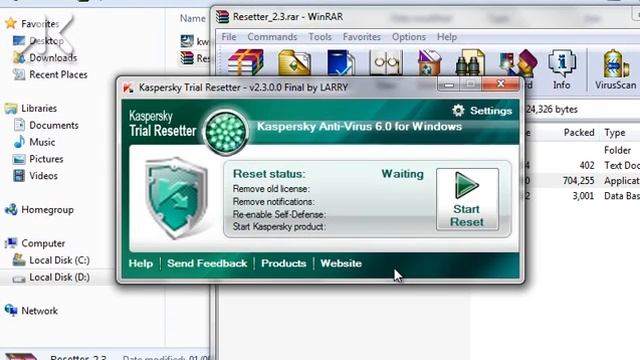Image resolution: width=640 pixels, height=360 pixels.
Task: Select Libraries in Explorer sidebar
Action: (x=39, y=109)
